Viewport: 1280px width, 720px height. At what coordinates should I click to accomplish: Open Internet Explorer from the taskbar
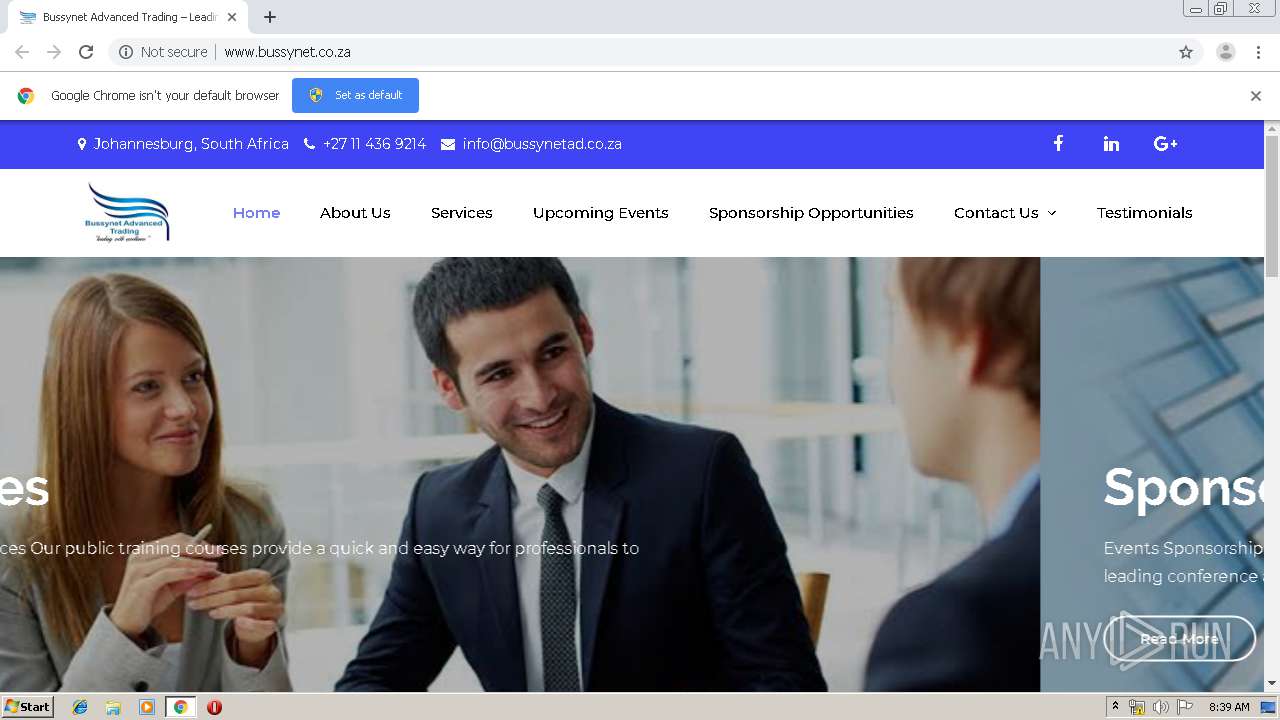coord(80,707)
